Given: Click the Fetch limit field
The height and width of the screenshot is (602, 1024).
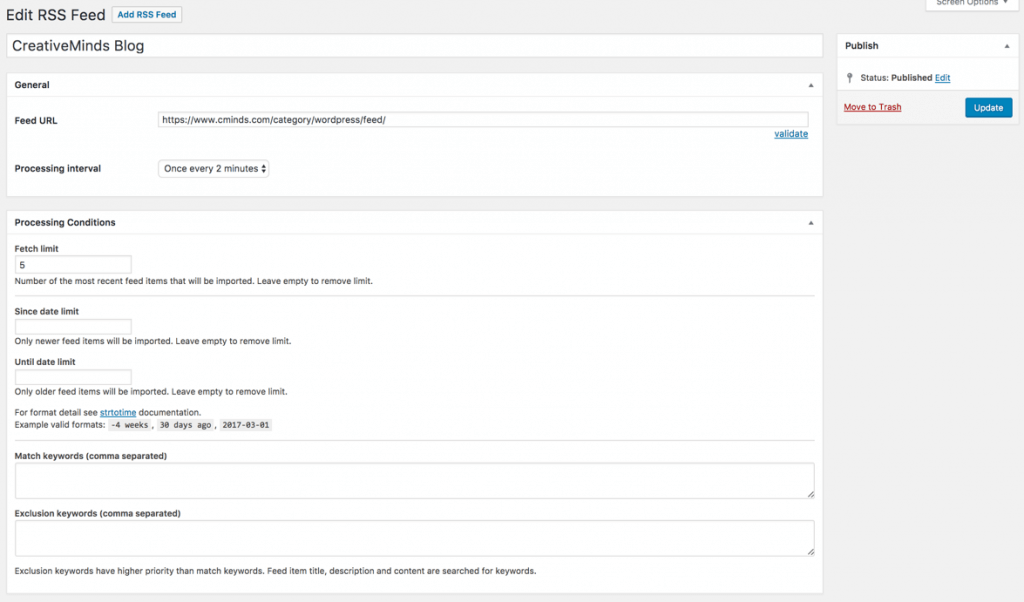Looking at the screenshot, I should point(73,265).
